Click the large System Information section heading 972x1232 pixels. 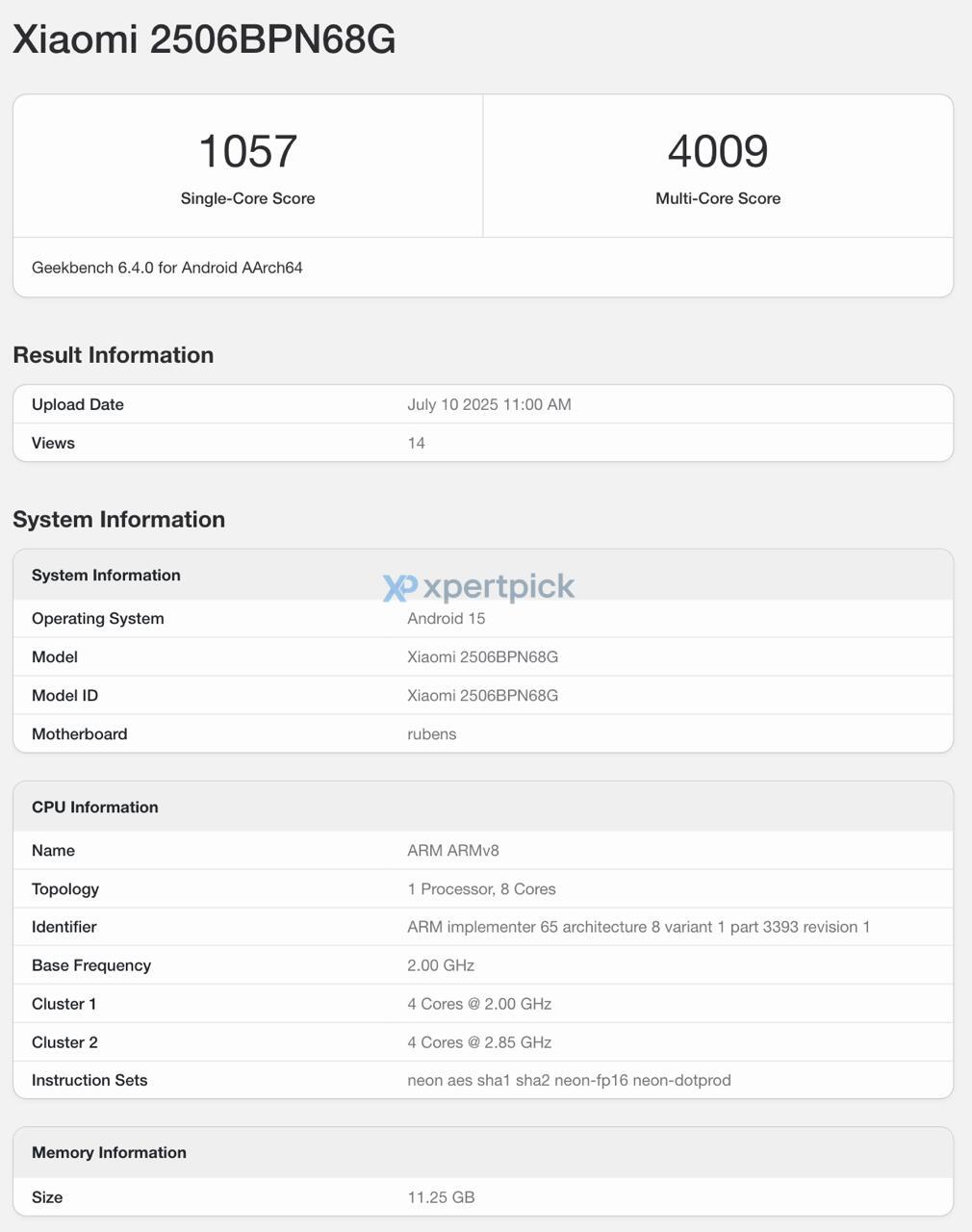click(119, 520)
